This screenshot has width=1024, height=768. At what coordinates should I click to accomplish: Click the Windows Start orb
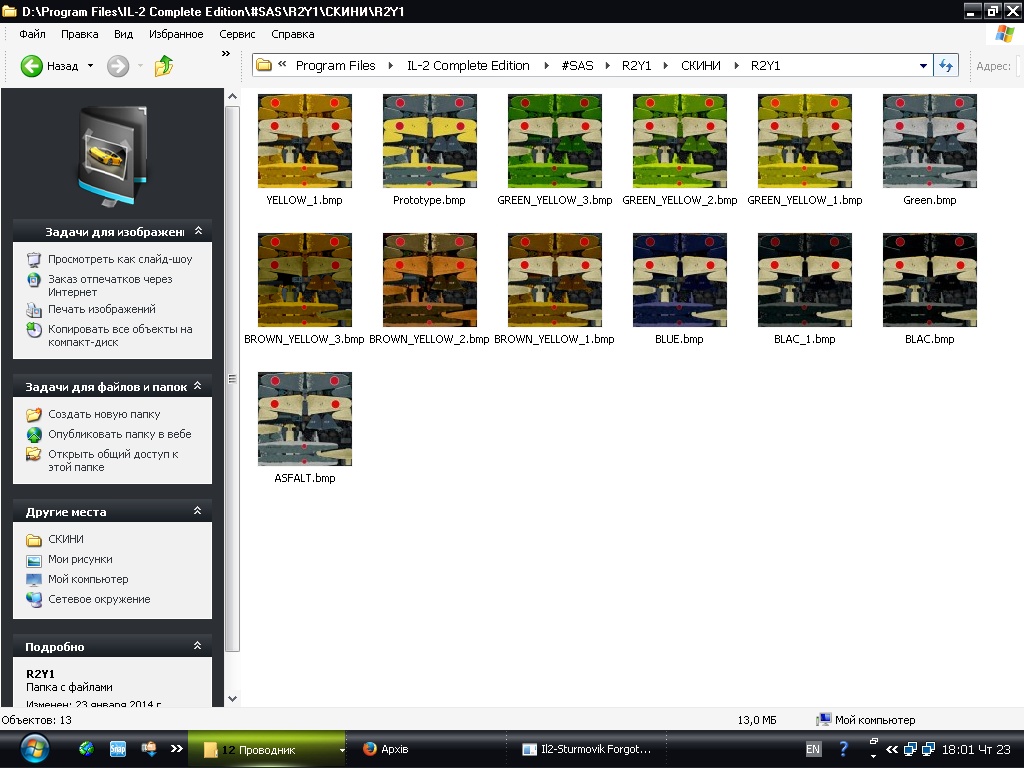[x=34, y=748]
